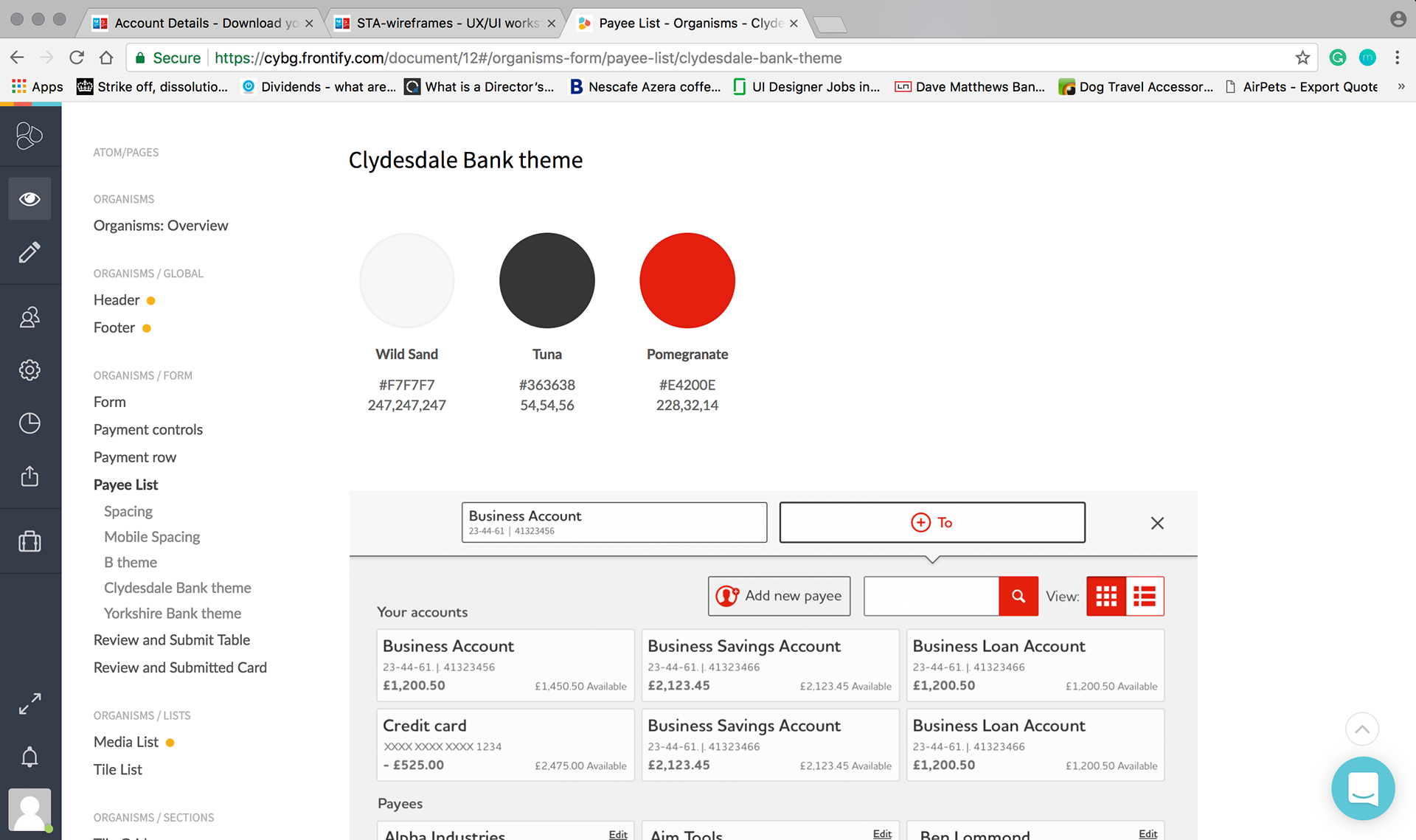
Task: Close the Payee List browser tab
Action: pos(794,24)
